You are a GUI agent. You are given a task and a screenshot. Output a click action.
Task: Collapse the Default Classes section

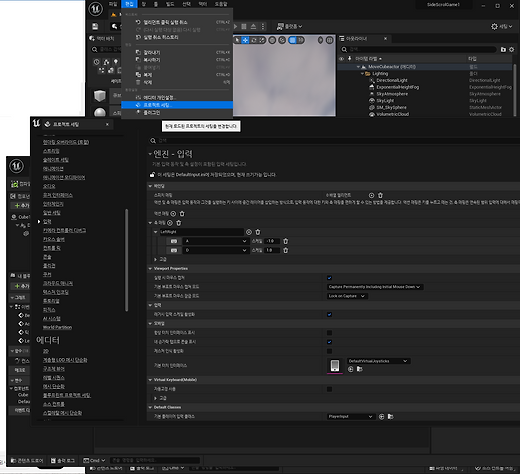click(x=150, y=407)
